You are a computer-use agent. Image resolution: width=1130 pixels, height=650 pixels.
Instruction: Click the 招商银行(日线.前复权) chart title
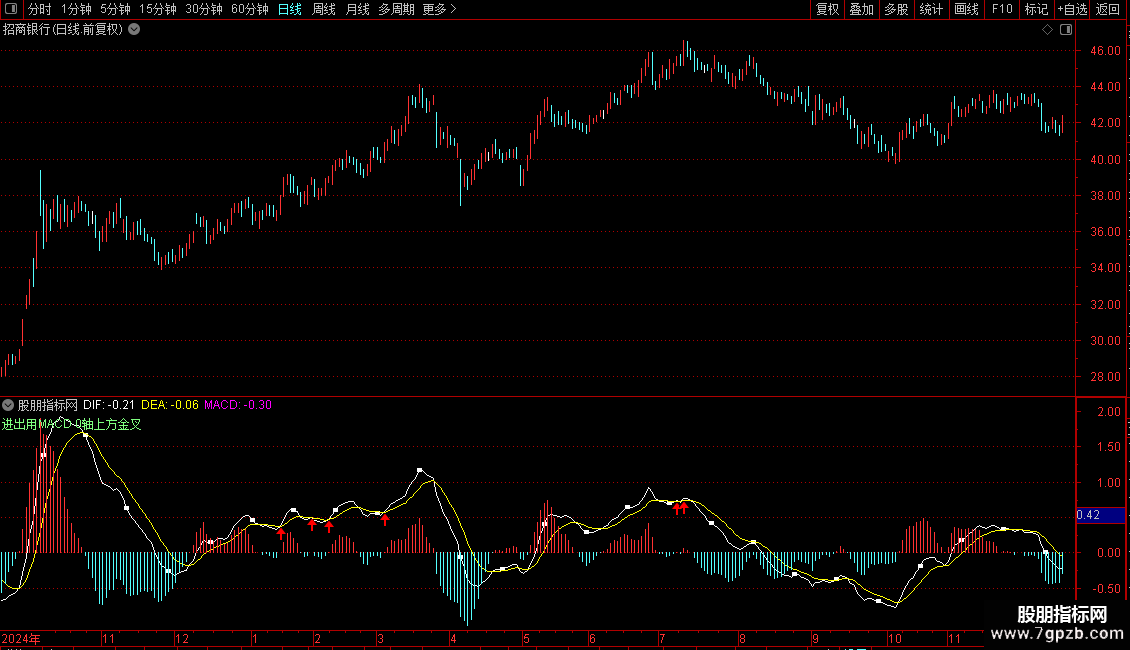click(x=63, y=30)
